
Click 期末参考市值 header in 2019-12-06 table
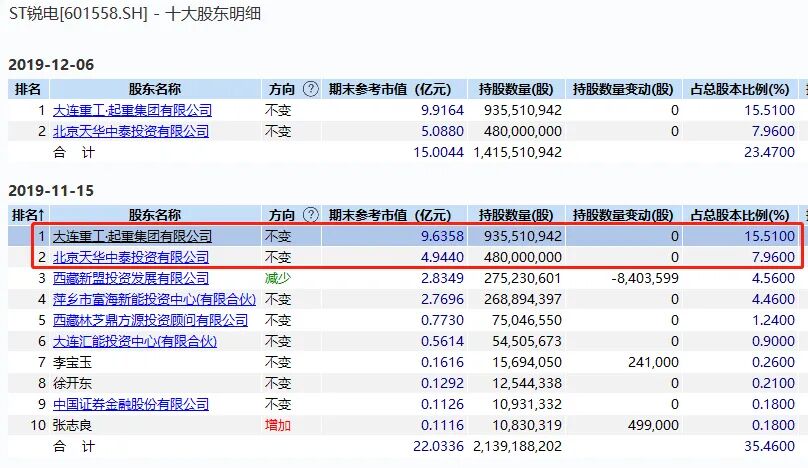click(x=390, y=89)
